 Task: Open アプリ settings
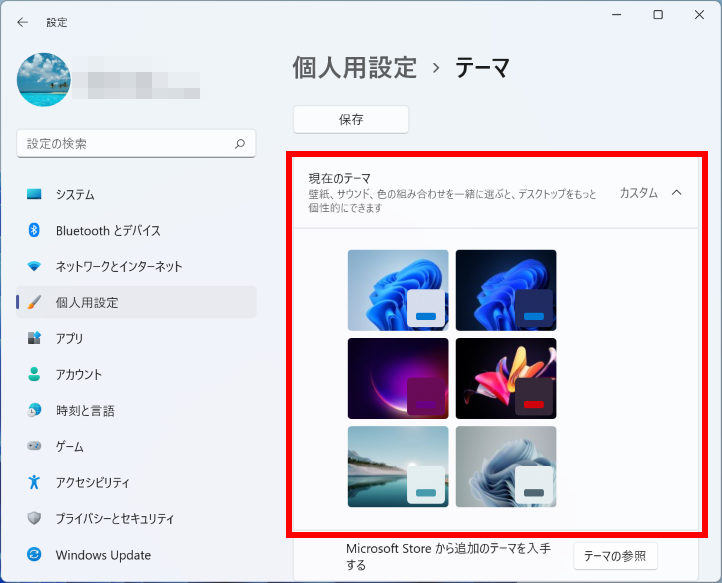(x=136, y=338)
